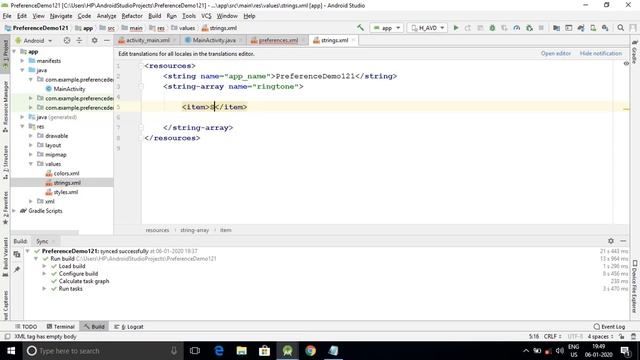The width and height of the screenshot is (640, 360).
Task: Select MainActivity in the project tree
Action: pos(69,89)
